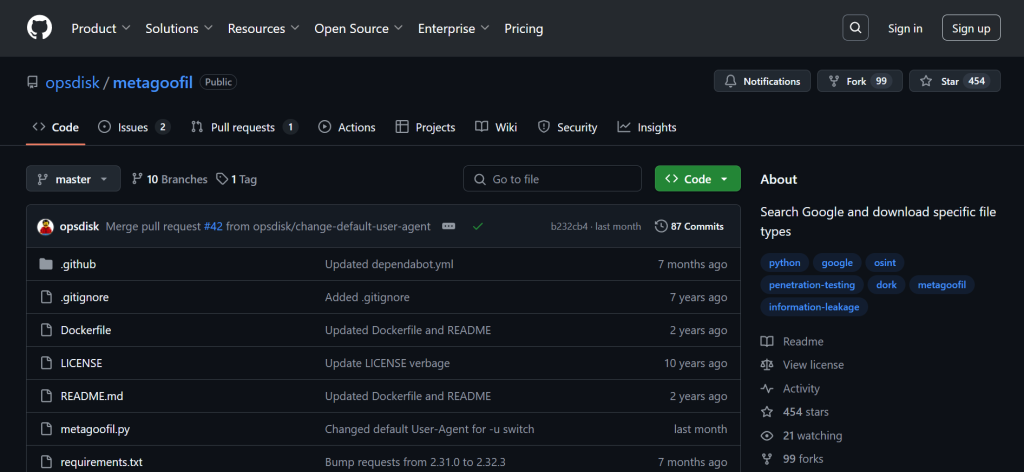Open the metagoofil.py file name

pos(95,429)
